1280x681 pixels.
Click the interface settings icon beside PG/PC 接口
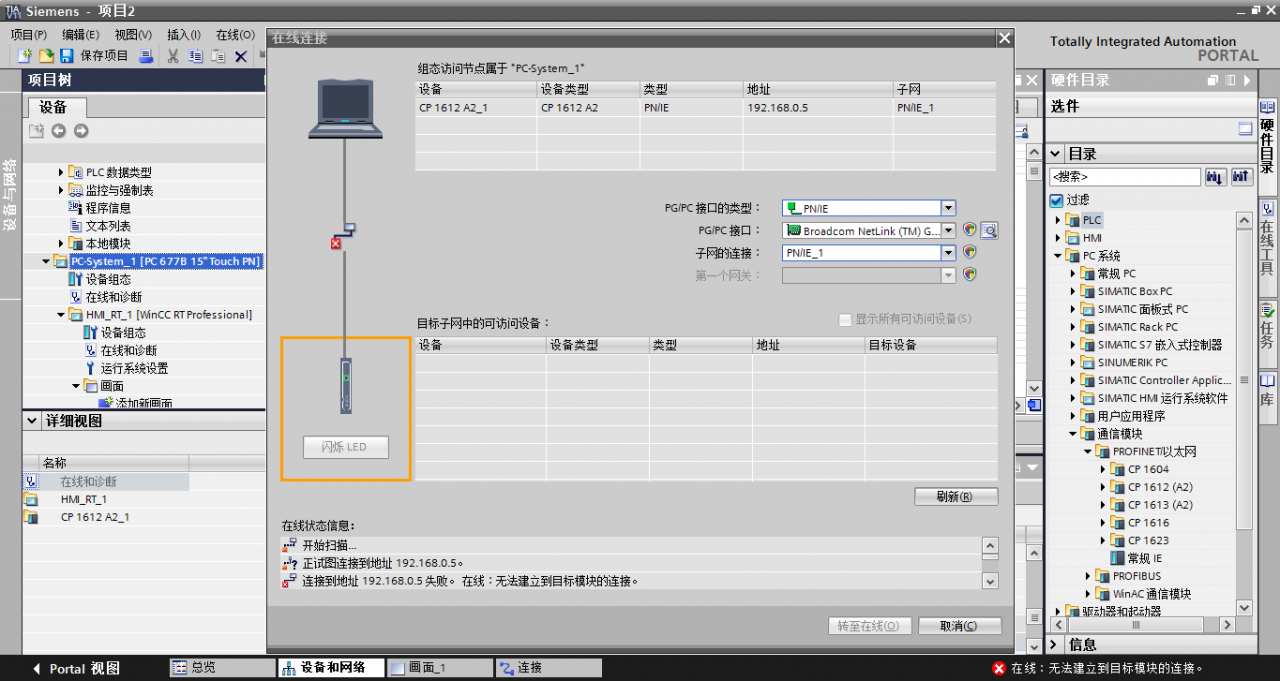(x=990, y=230)
